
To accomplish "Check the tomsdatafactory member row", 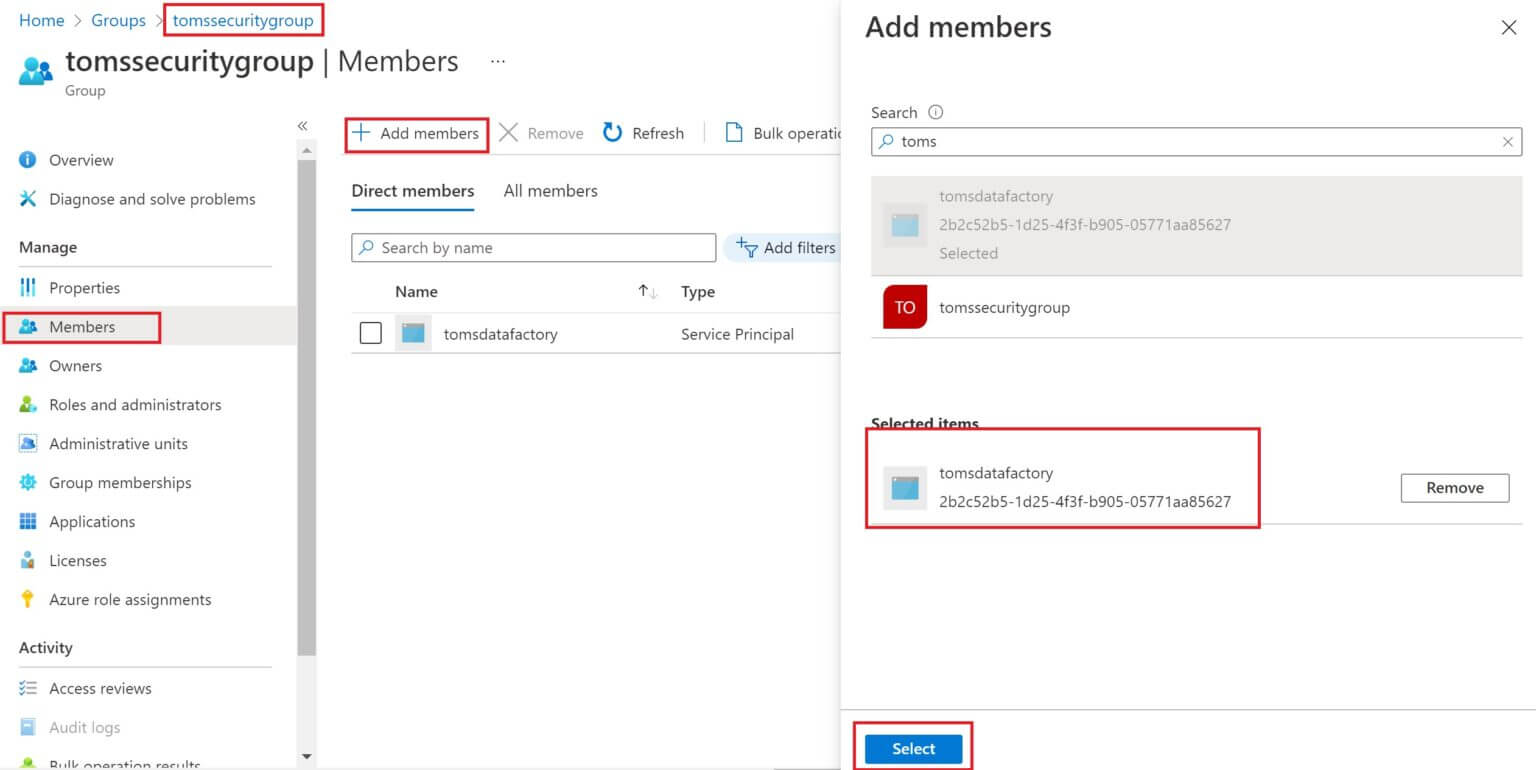I will point(371,333).
